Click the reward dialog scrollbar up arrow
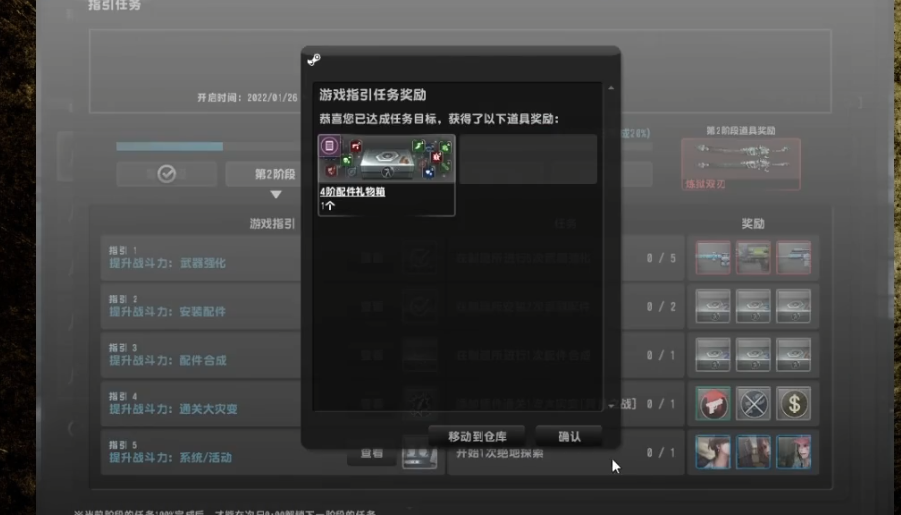This screenshot has height=515, width=901. click(x=611, y=88)
